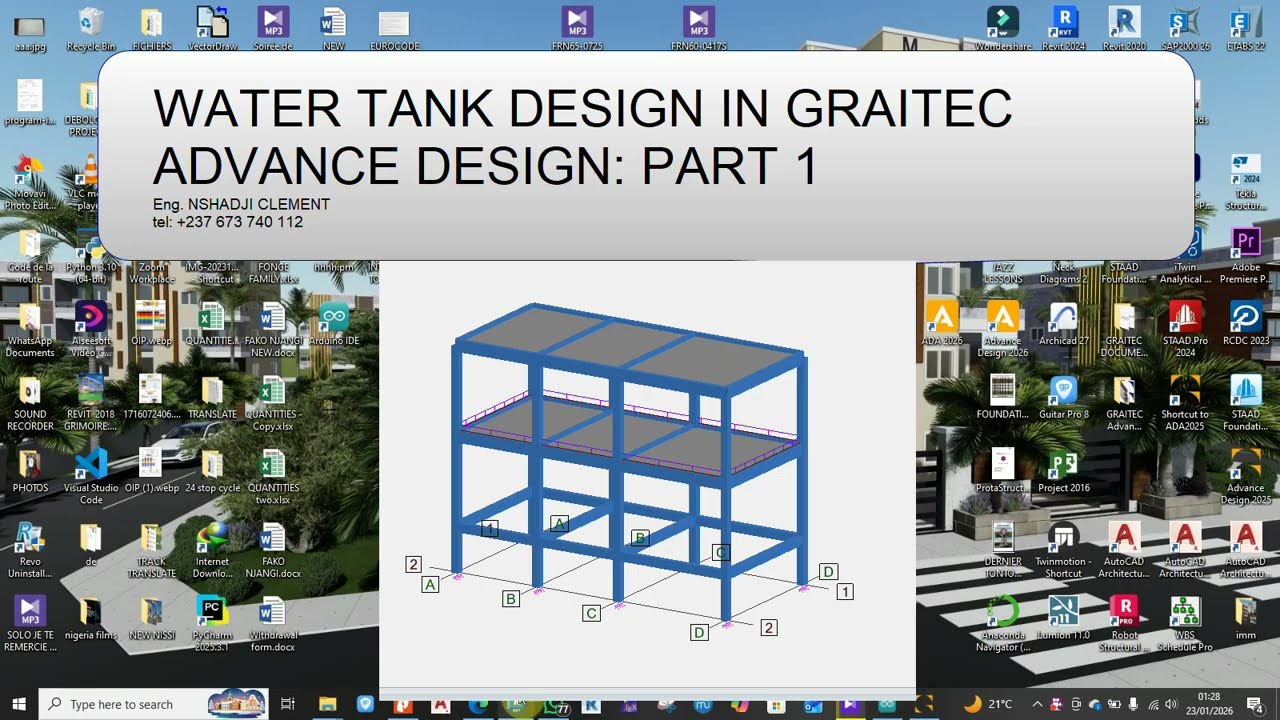
Task: Launch Tekla Structures desktop icon
Action: click(1246, 182)
